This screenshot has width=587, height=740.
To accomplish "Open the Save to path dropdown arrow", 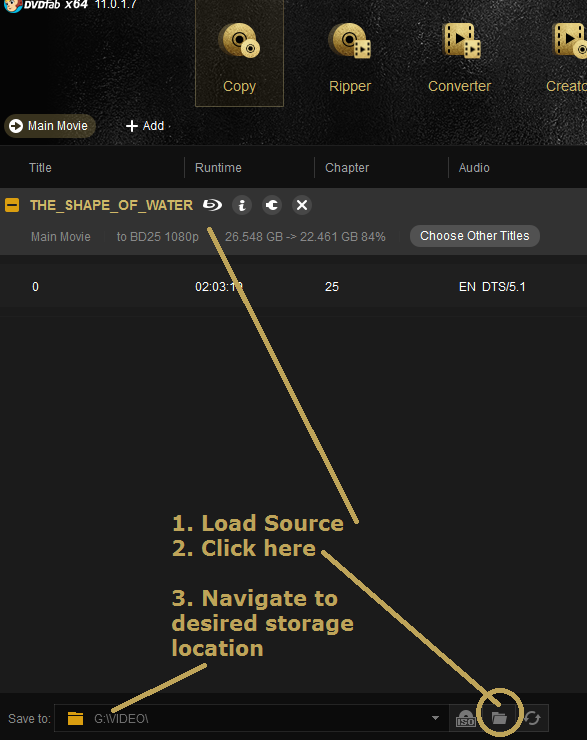I will [x=435, y=718].
